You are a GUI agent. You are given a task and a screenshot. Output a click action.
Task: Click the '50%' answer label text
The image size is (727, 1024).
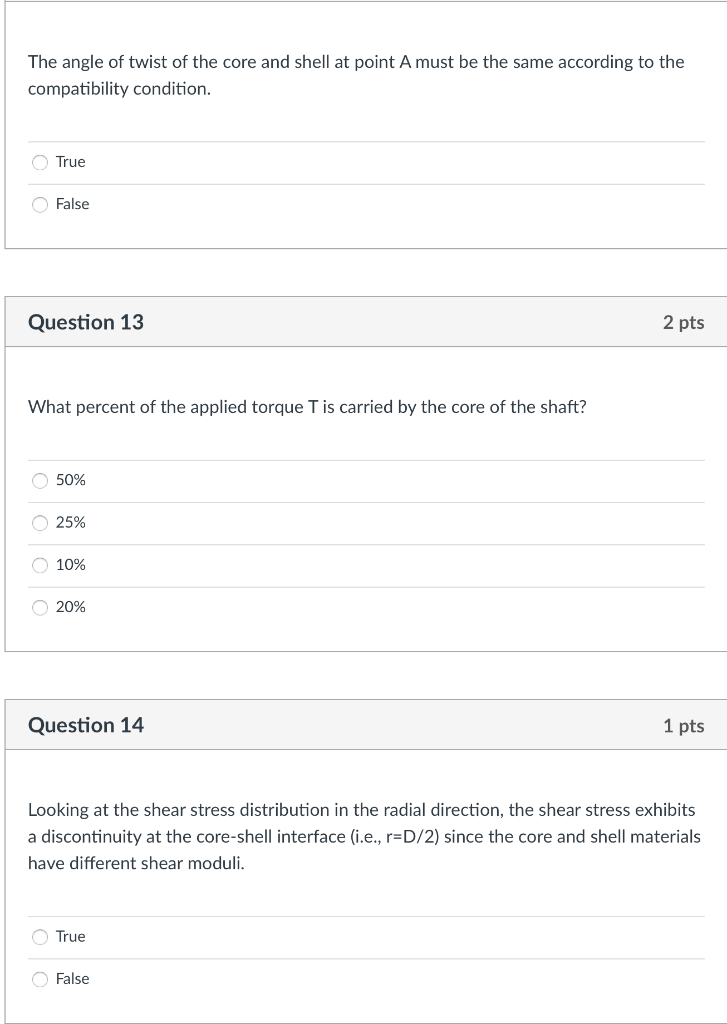point(71,480)
